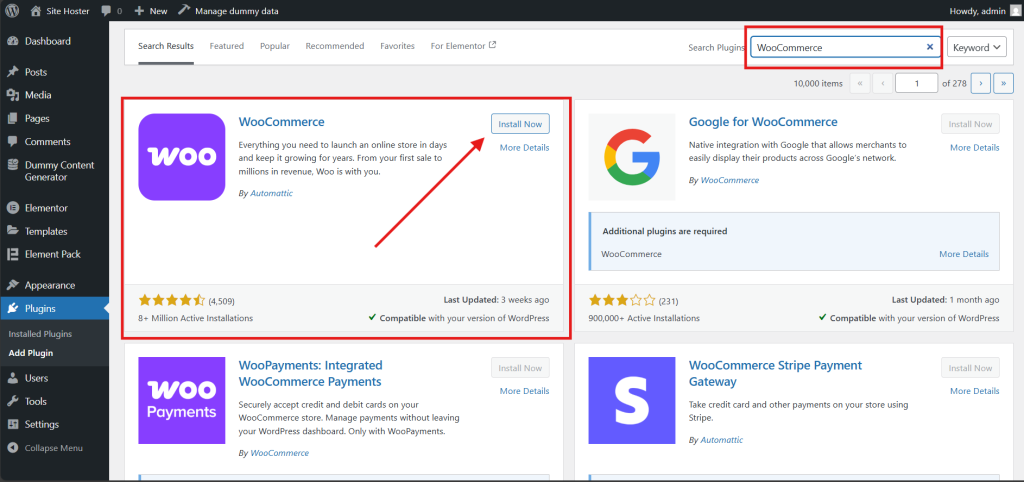Viewport: 1024px width, 482px height.
Task: Open More Details for WooCommerce
Action: [x=524, y=148]
